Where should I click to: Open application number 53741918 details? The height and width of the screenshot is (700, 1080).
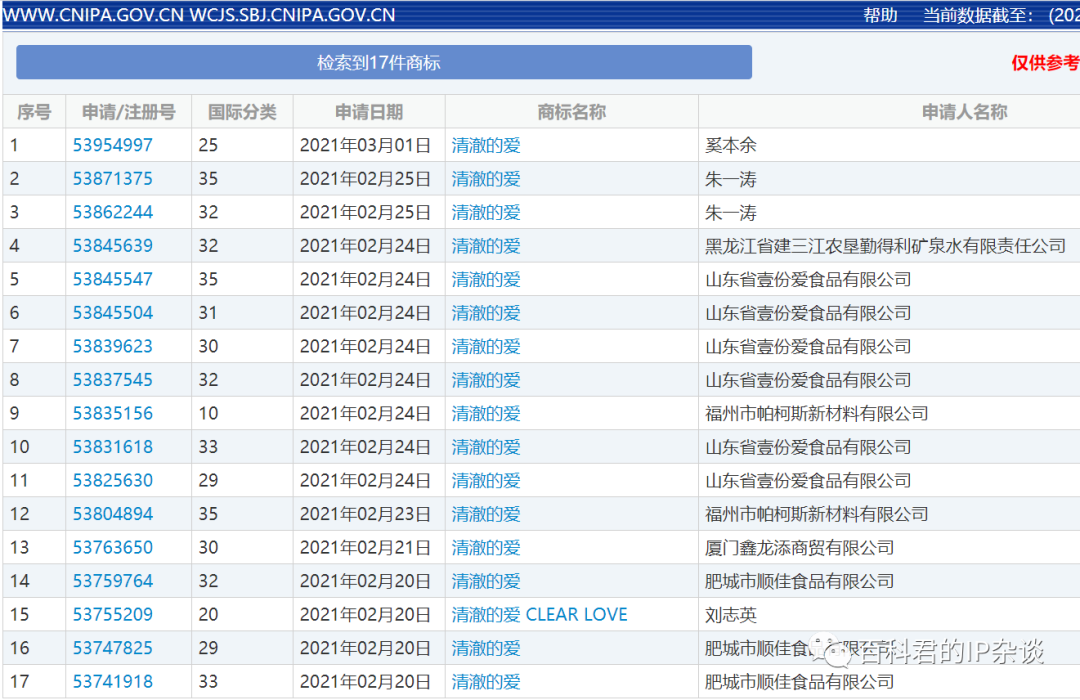113,682
